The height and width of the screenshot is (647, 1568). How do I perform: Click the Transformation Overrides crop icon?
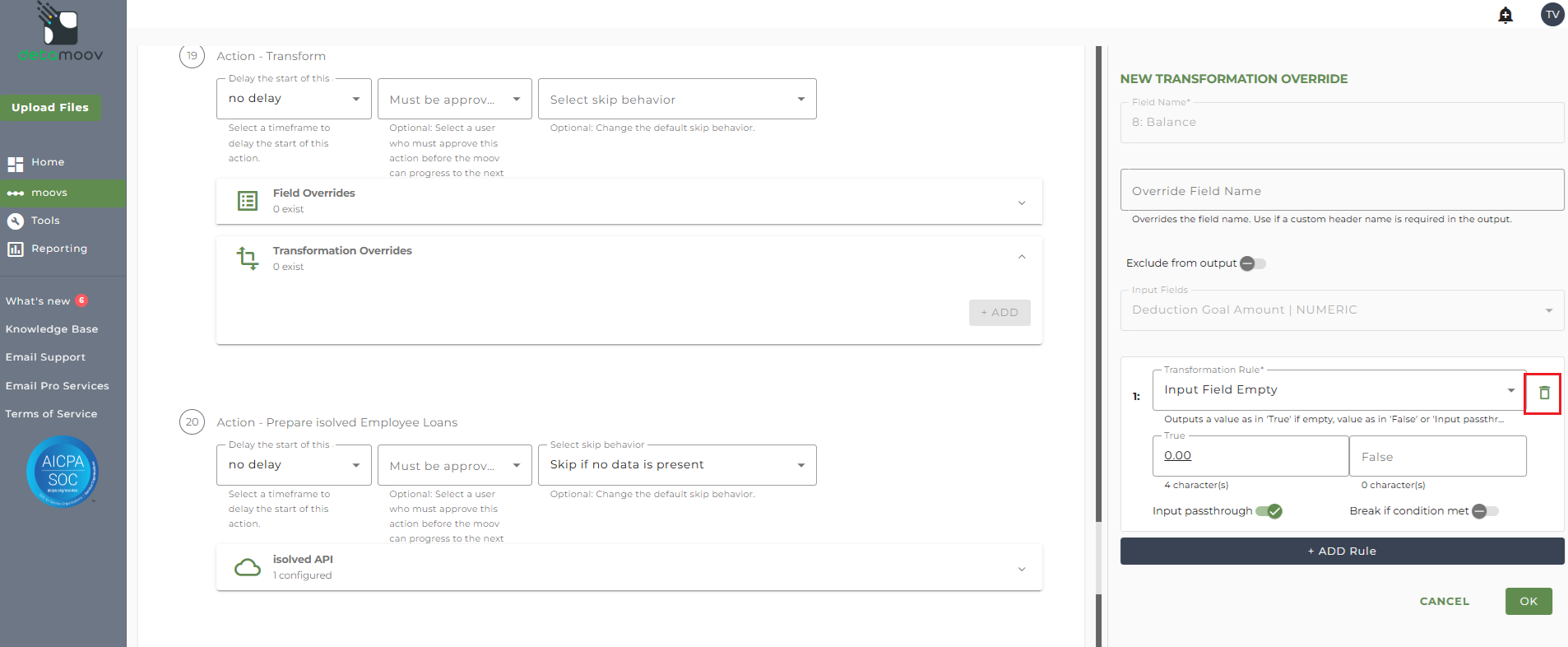[248, 258]
